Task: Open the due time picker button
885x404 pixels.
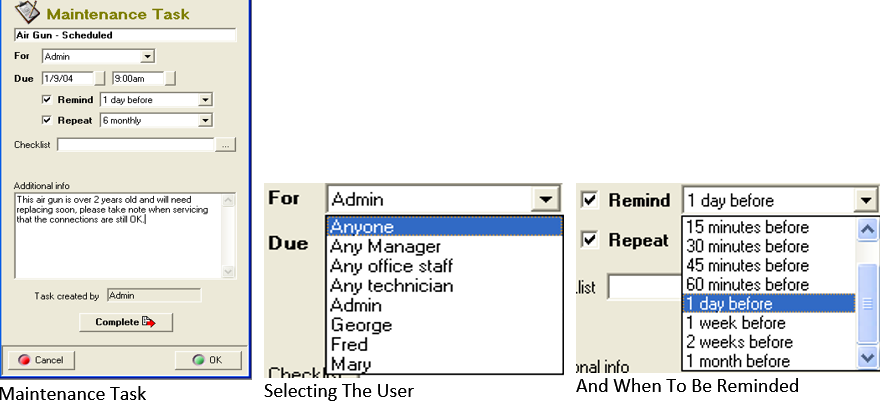Action: pos(170,78)
